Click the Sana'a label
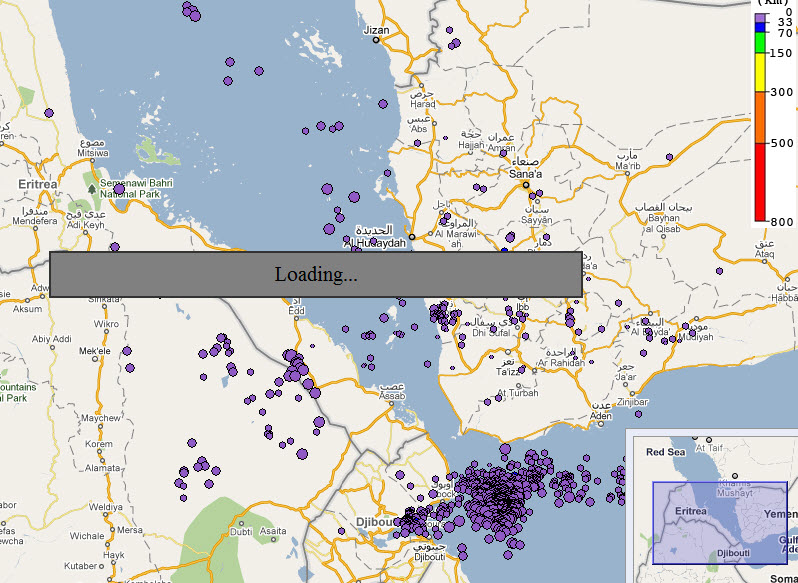 pyautogui.click(x=526, y=174)
